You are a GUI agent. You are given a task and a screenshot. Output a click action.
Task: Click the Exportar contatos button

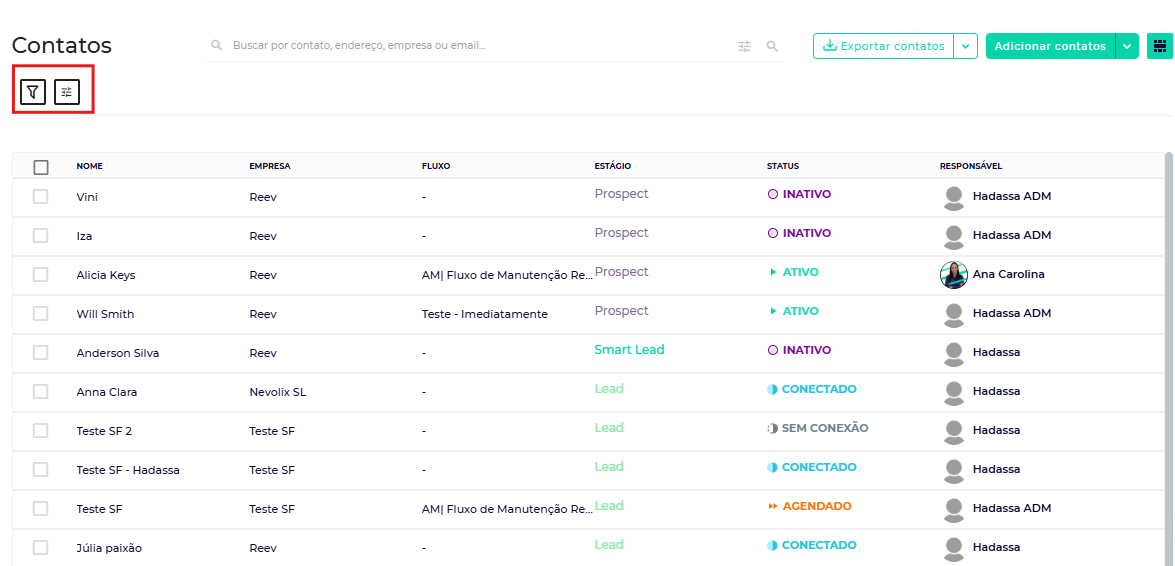pyautogui.click(x=884, y=46)
